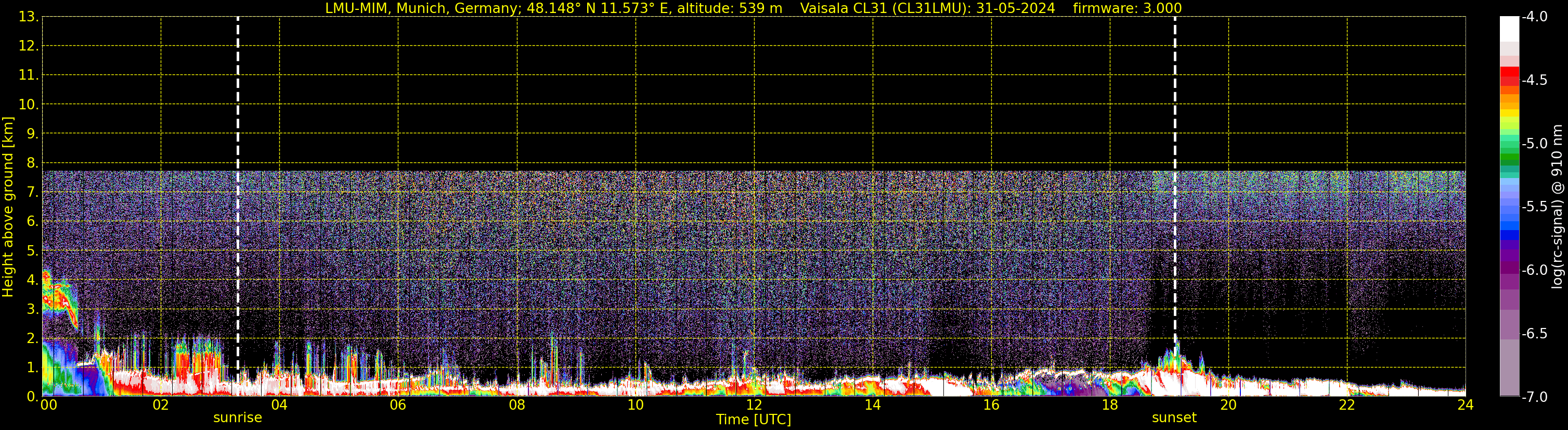This screenshot has height=430, width=1568.
Task: Click height axis tick label '12.'
Action: [29, 46]
